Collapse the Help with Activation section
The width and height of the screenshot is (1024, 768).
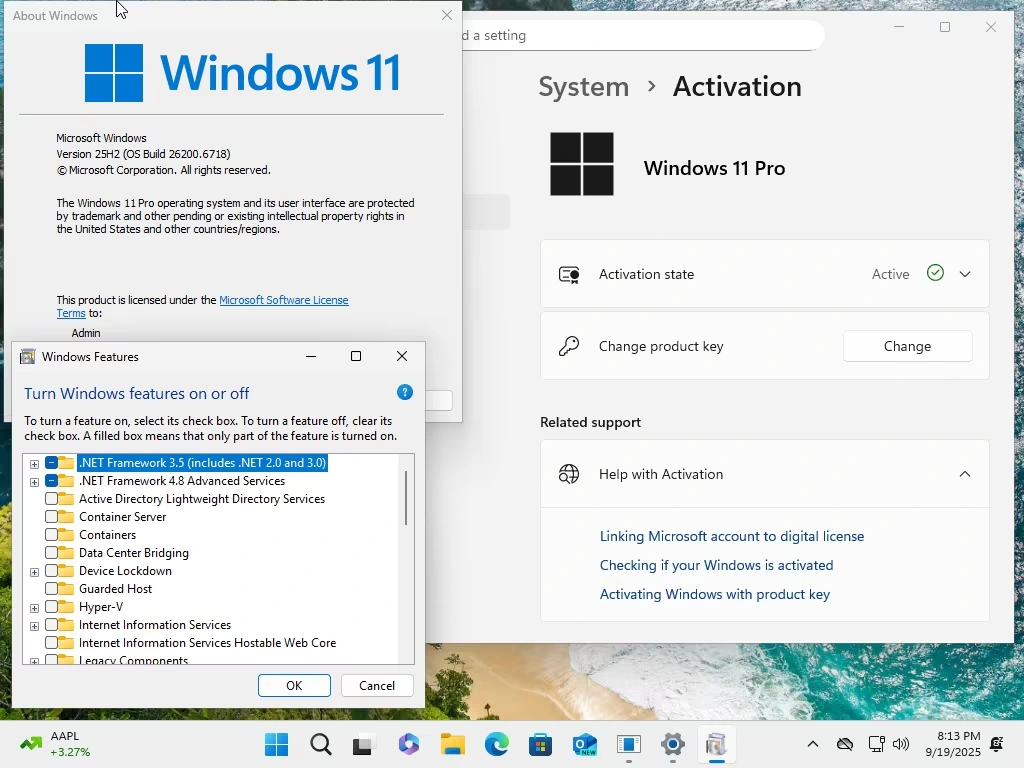pyautogui.click(x=965, y=474)
